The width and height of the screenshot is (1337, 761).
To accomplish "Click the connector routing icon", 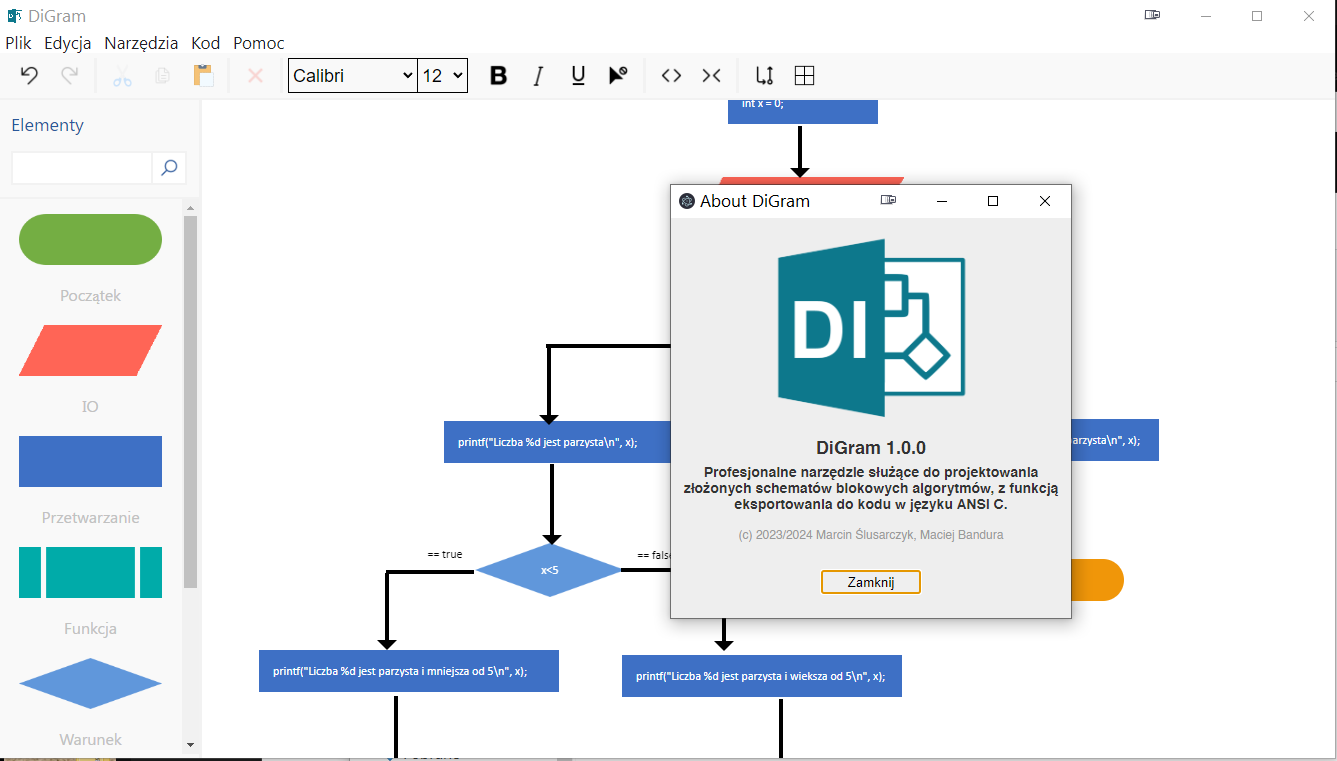I will [x=764, y=75].
